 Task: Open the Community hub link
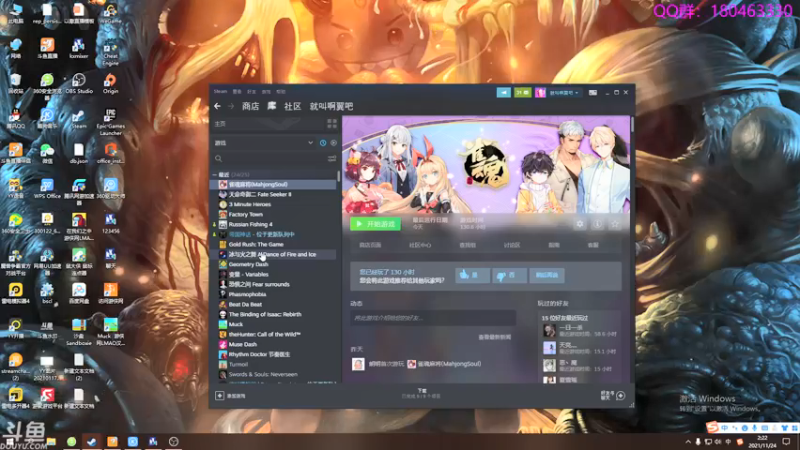click(420, 245)
